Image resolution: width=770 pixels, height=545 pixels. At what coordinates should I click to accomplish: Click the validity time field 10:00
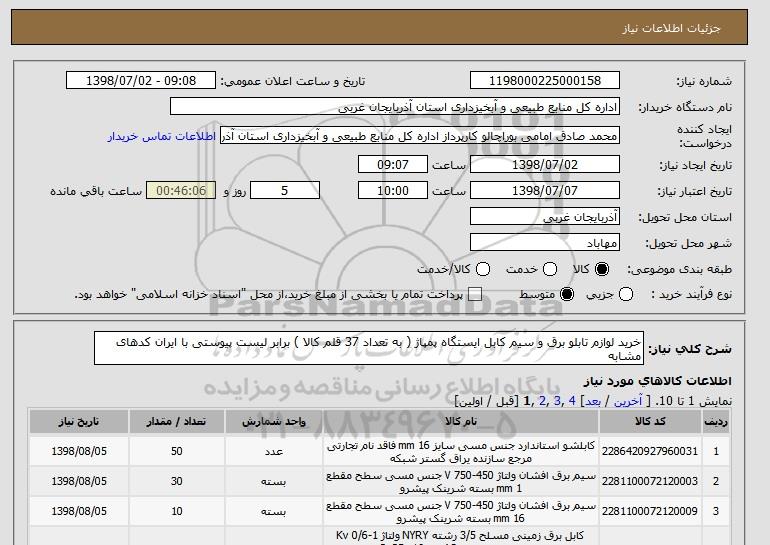tap(393, 191)
